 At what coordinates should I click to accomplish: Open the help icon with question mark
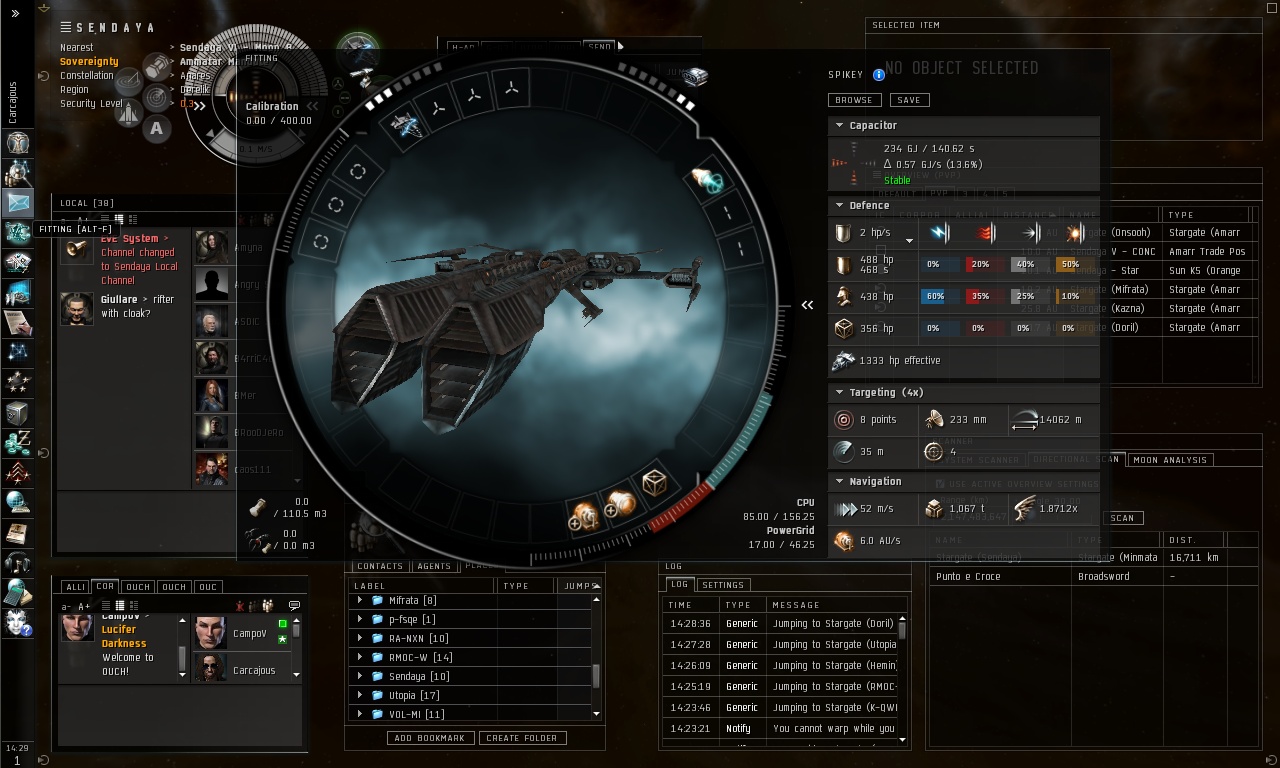(18, 622)
